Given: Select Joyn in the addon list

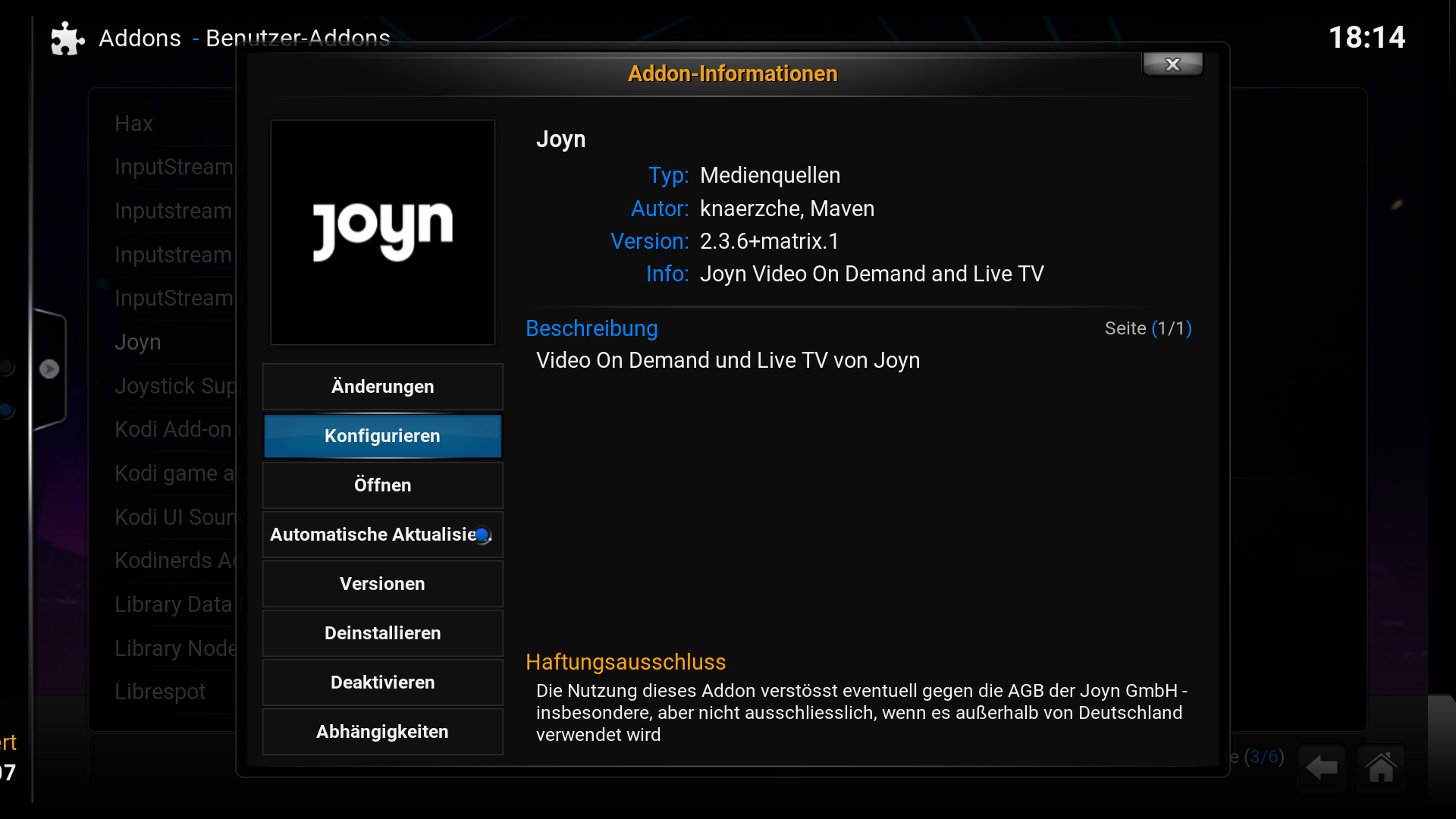Looking at the screenshot, I should [x=137, y=342].
